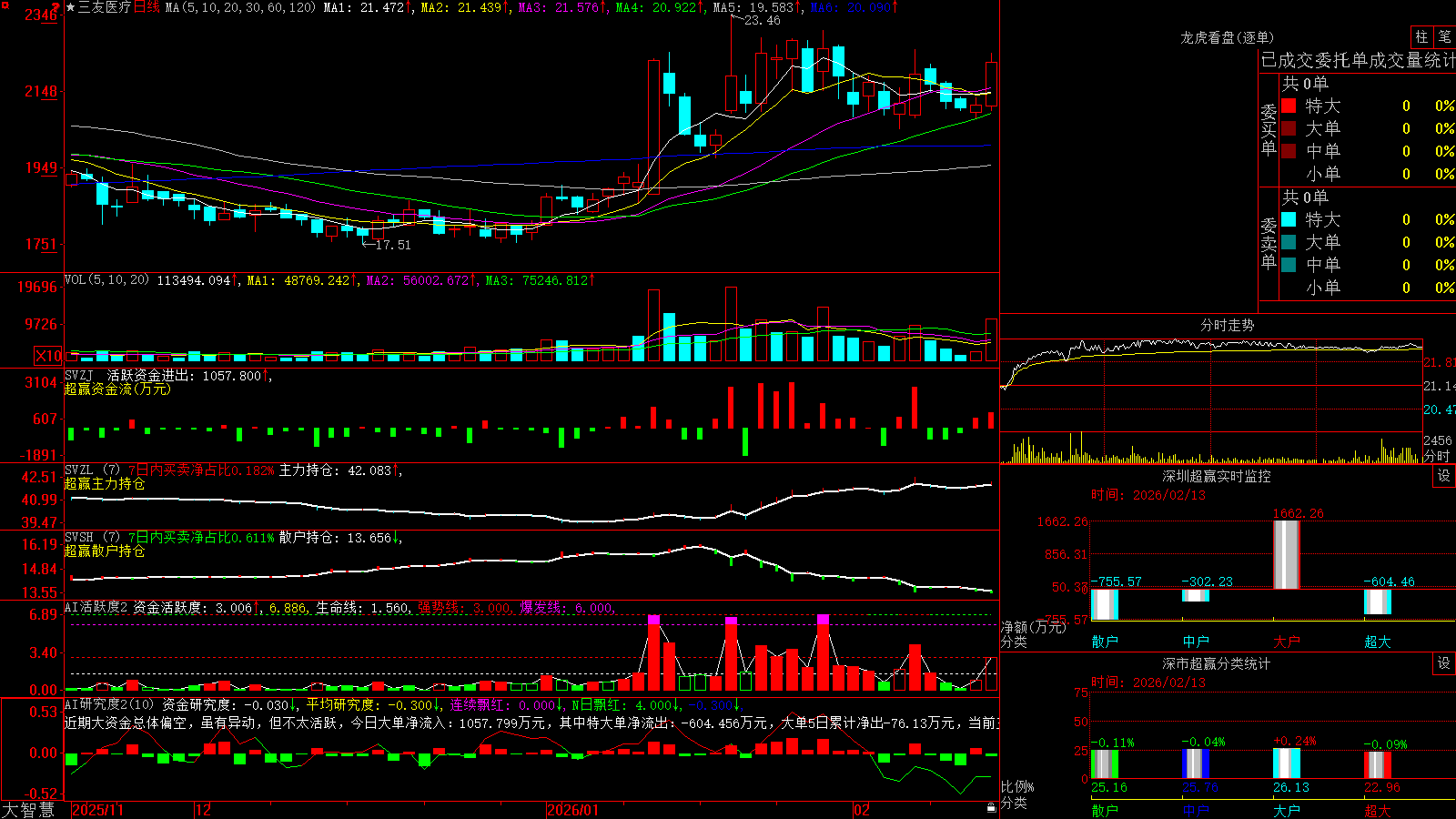The width and height of the screenshot is (1456, 819).
Task: Click 超赢散户持仓 label
Action: point(105,551)
